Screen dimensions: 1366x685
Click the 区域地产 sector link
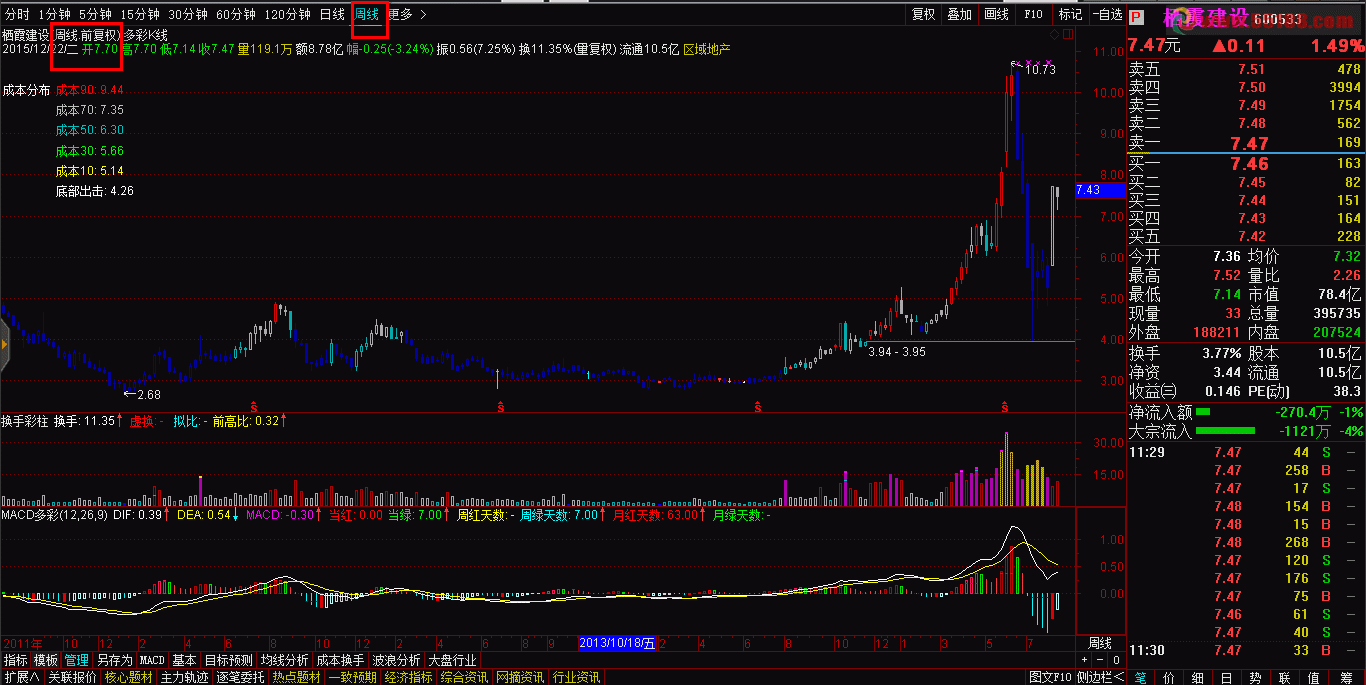(x=707, y=48)
